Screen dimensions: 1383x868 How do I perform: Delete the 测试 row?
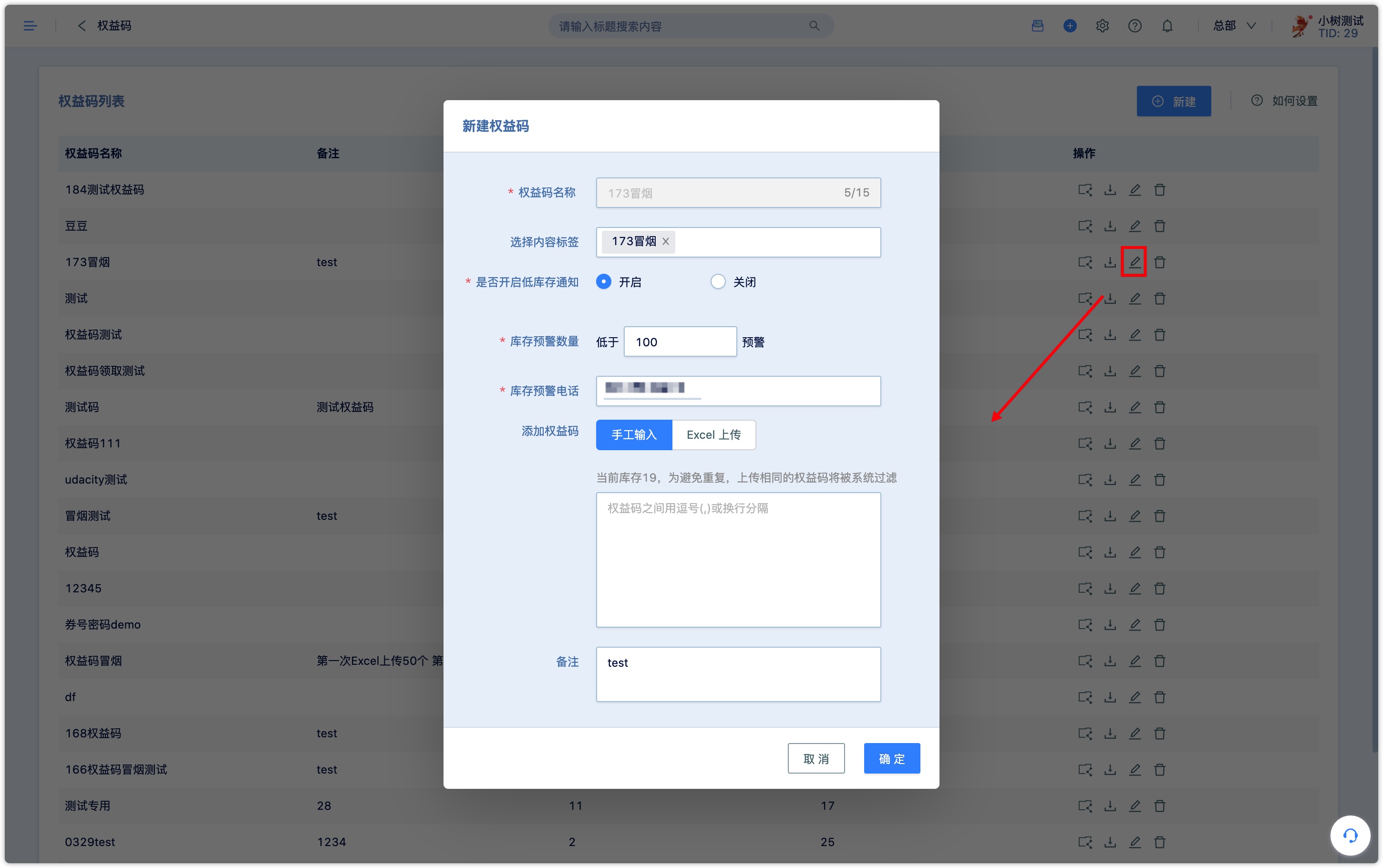[1159, 299]
